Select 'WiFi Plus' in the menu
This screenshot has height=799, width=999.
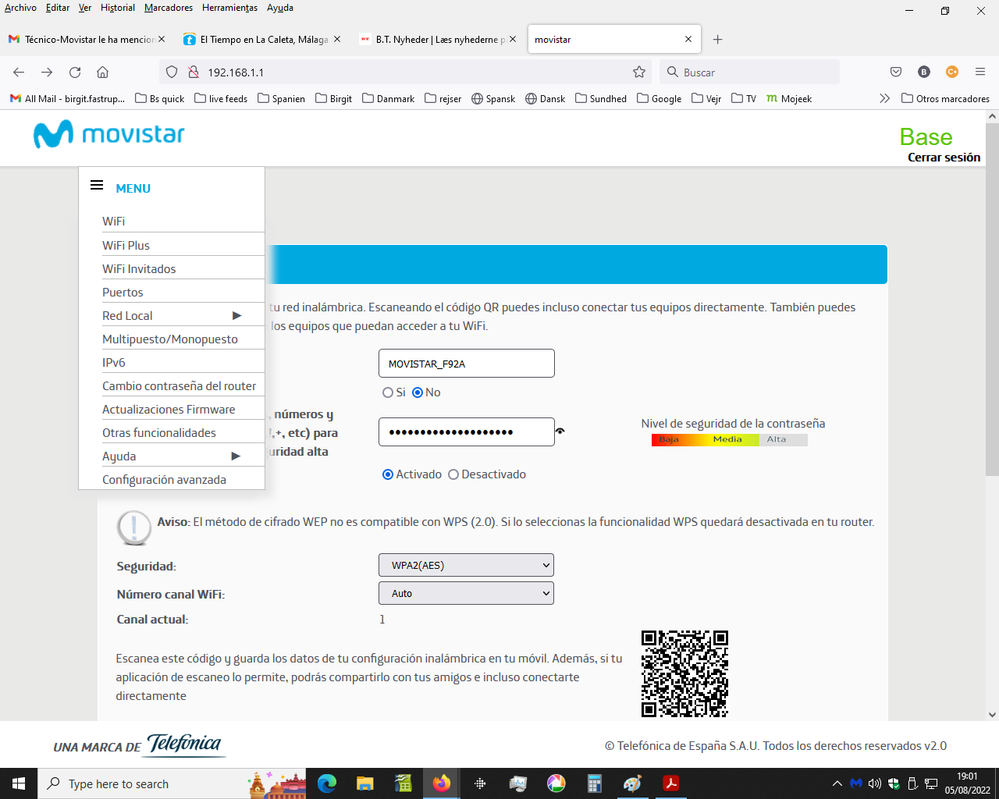click(x=126, y=245)
